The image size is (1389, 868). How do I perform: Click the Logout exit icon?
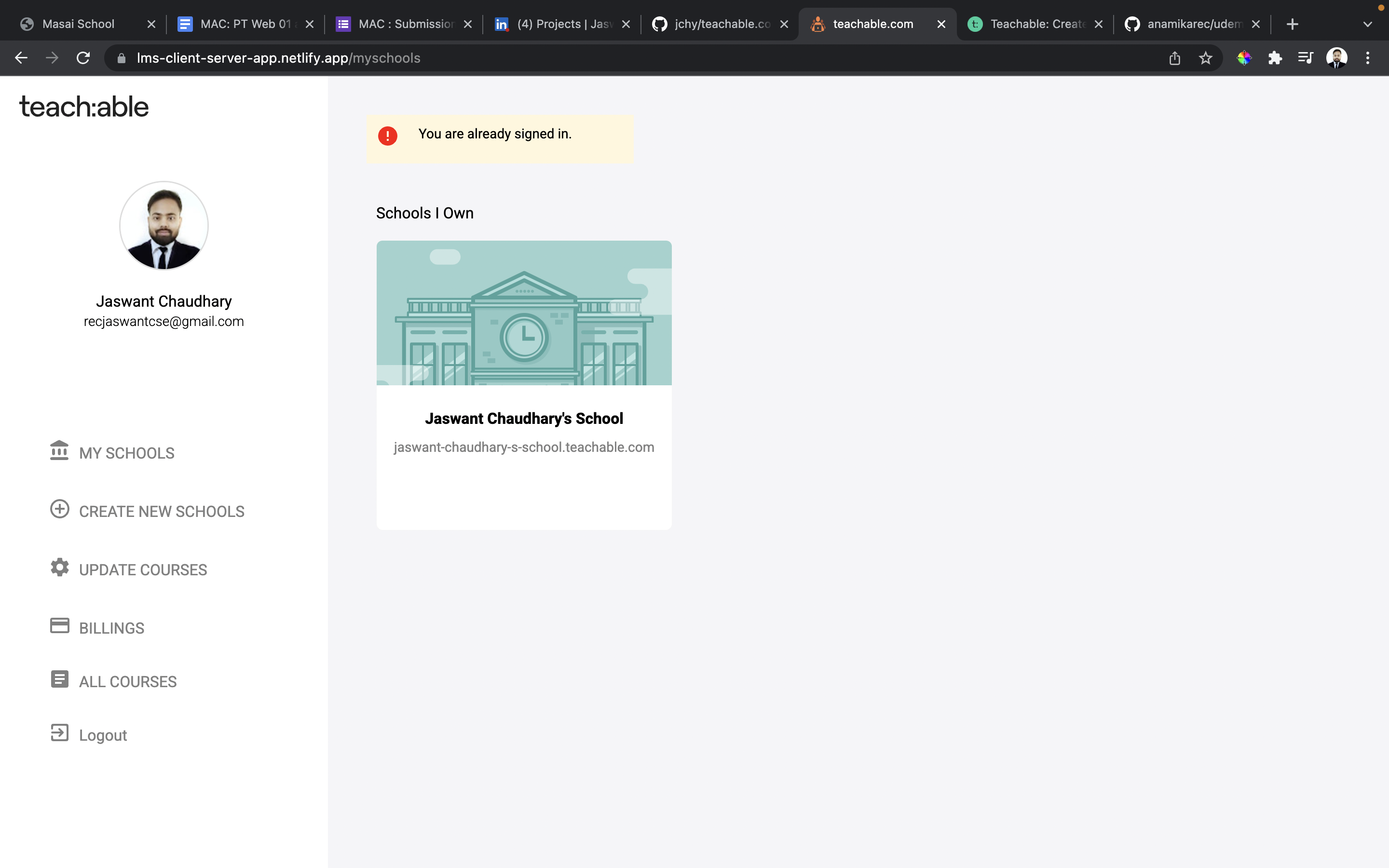pos(60,733)
